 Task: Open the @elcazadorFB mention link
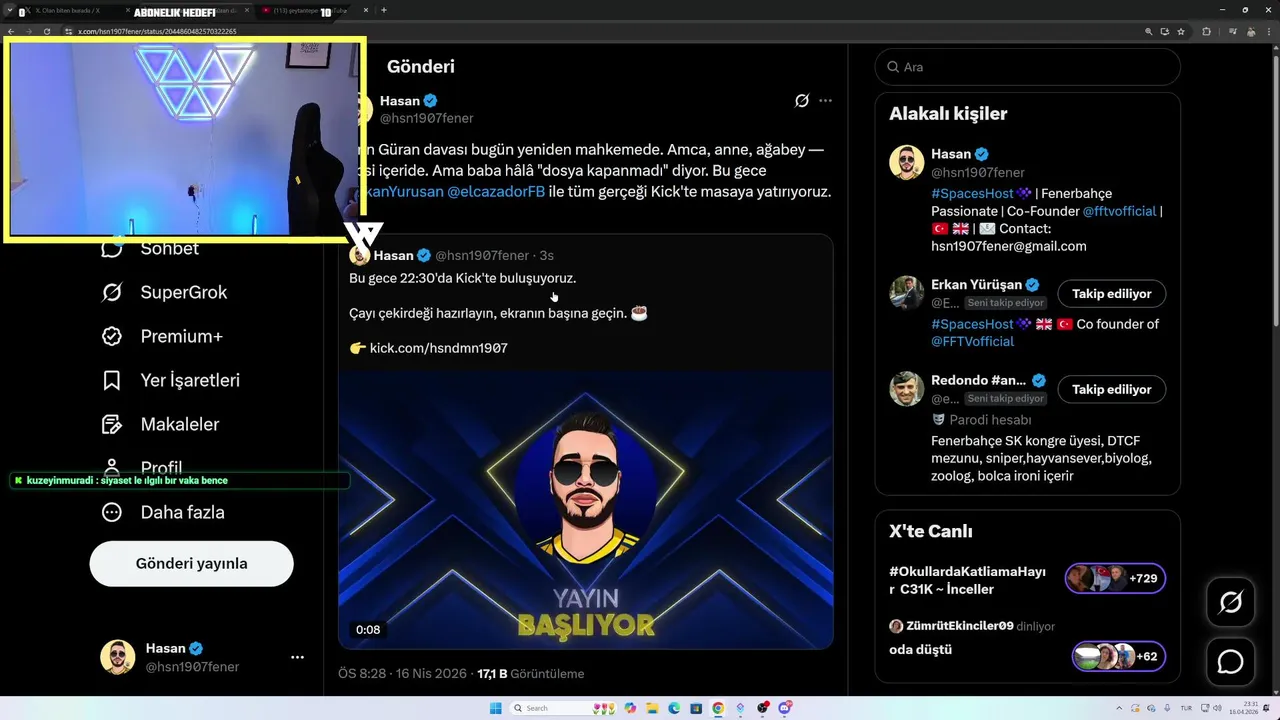click(x=496, y=191)
